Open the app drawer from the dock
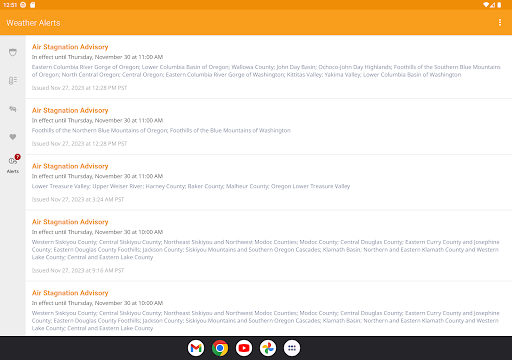This screenshot has height=360, width=512. coord(292,348)
